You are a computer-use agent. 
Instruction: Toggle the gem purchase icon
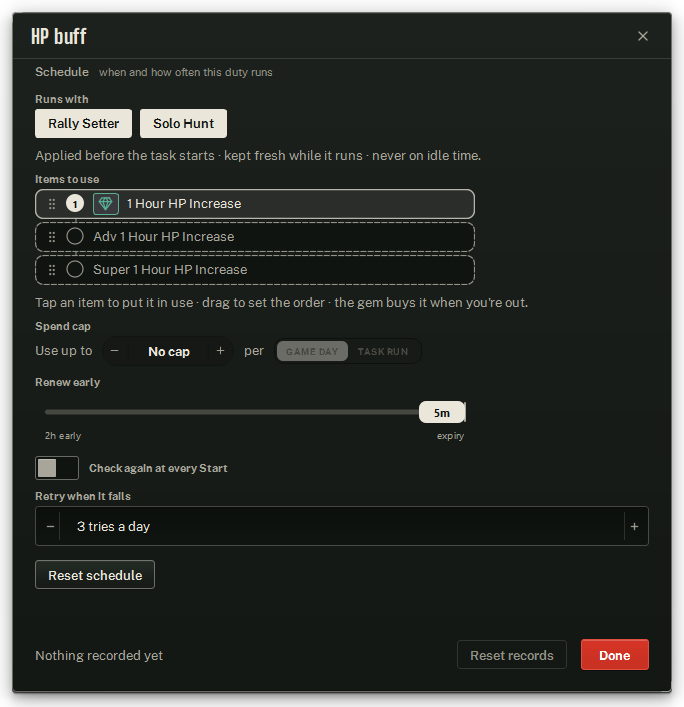point(106,204)
